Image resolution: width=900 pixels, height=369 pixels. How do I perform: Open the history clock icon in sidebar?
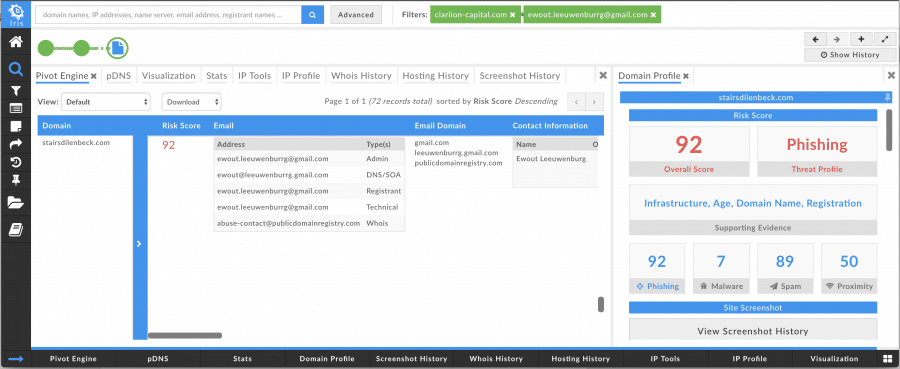(x=15, y=162)
